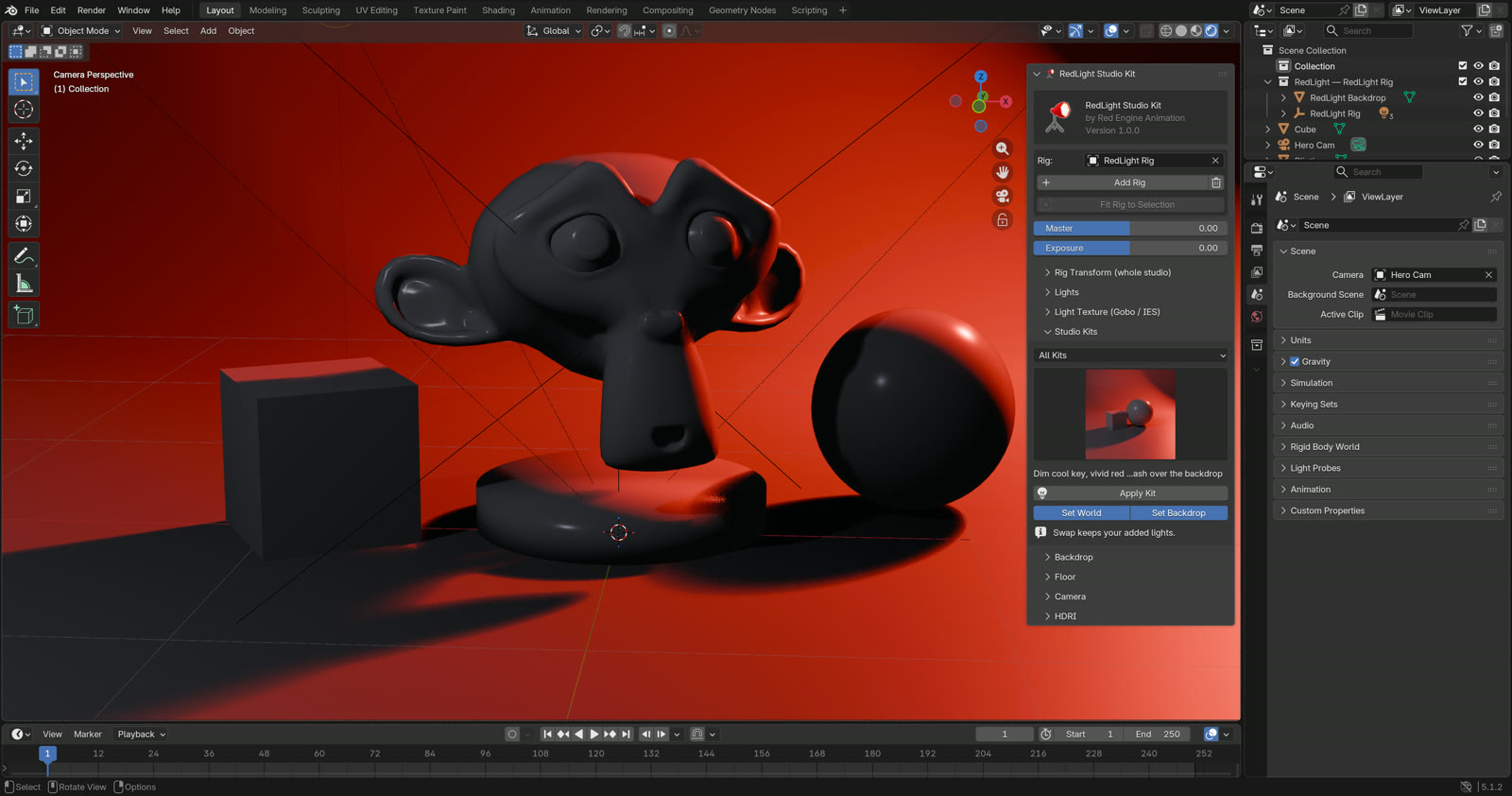This screenshot has height=796, width=1512.
Task: Toggle the Gravity checkbox
Action: [1295, 361]
